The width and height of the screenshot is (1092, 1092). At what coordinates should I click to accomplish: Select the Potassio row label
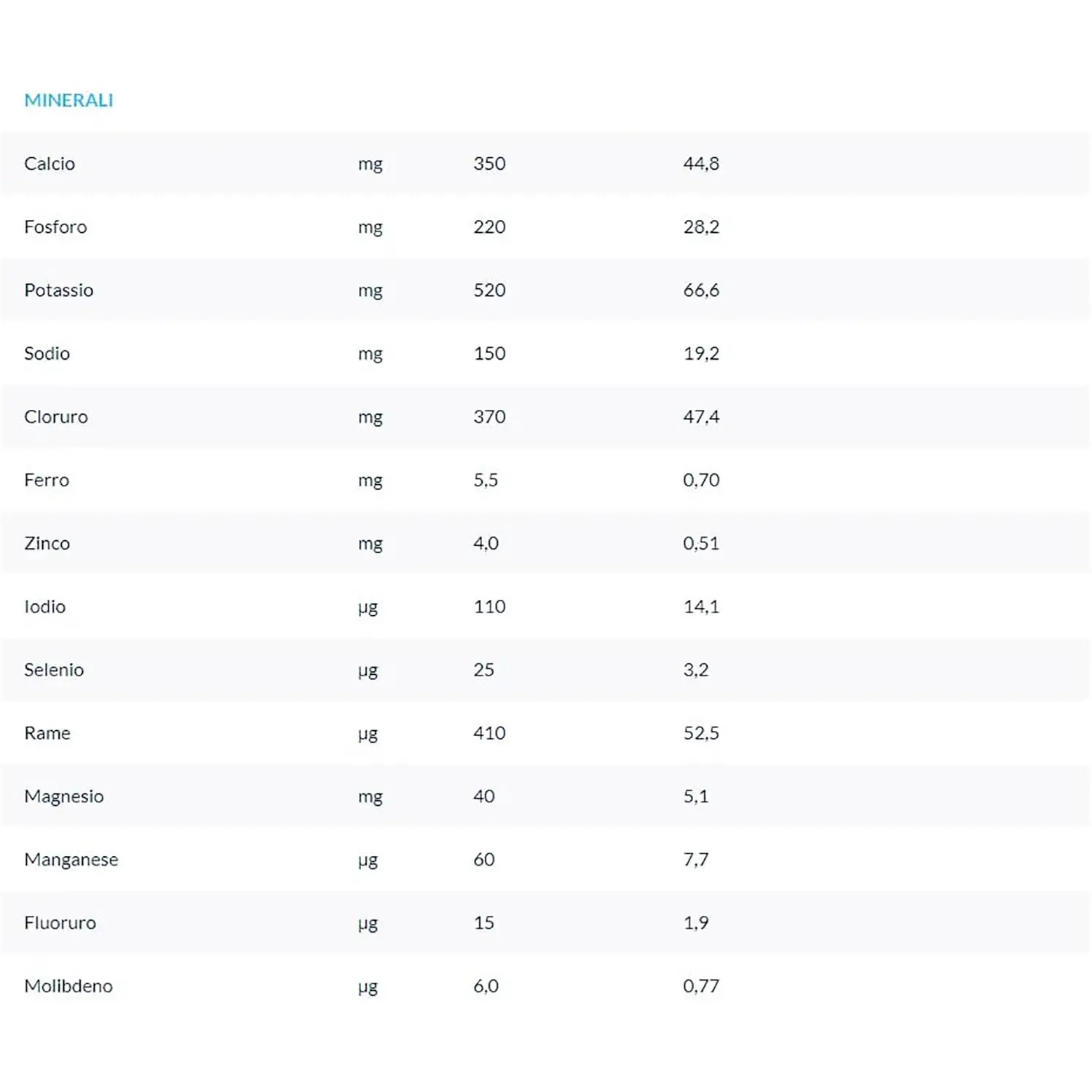tap(58, 290)
